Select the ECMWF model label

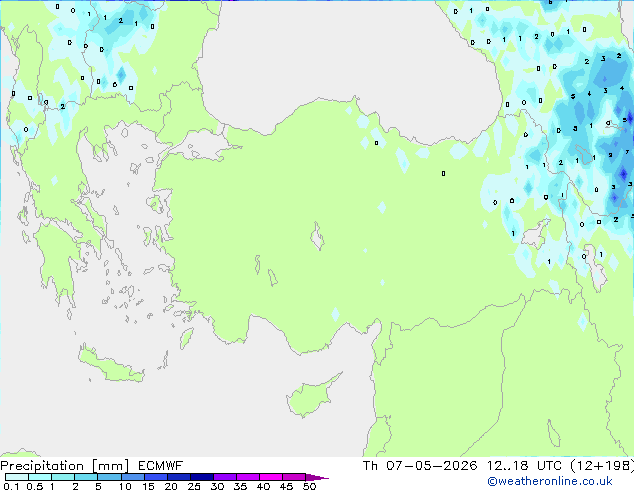160,466
